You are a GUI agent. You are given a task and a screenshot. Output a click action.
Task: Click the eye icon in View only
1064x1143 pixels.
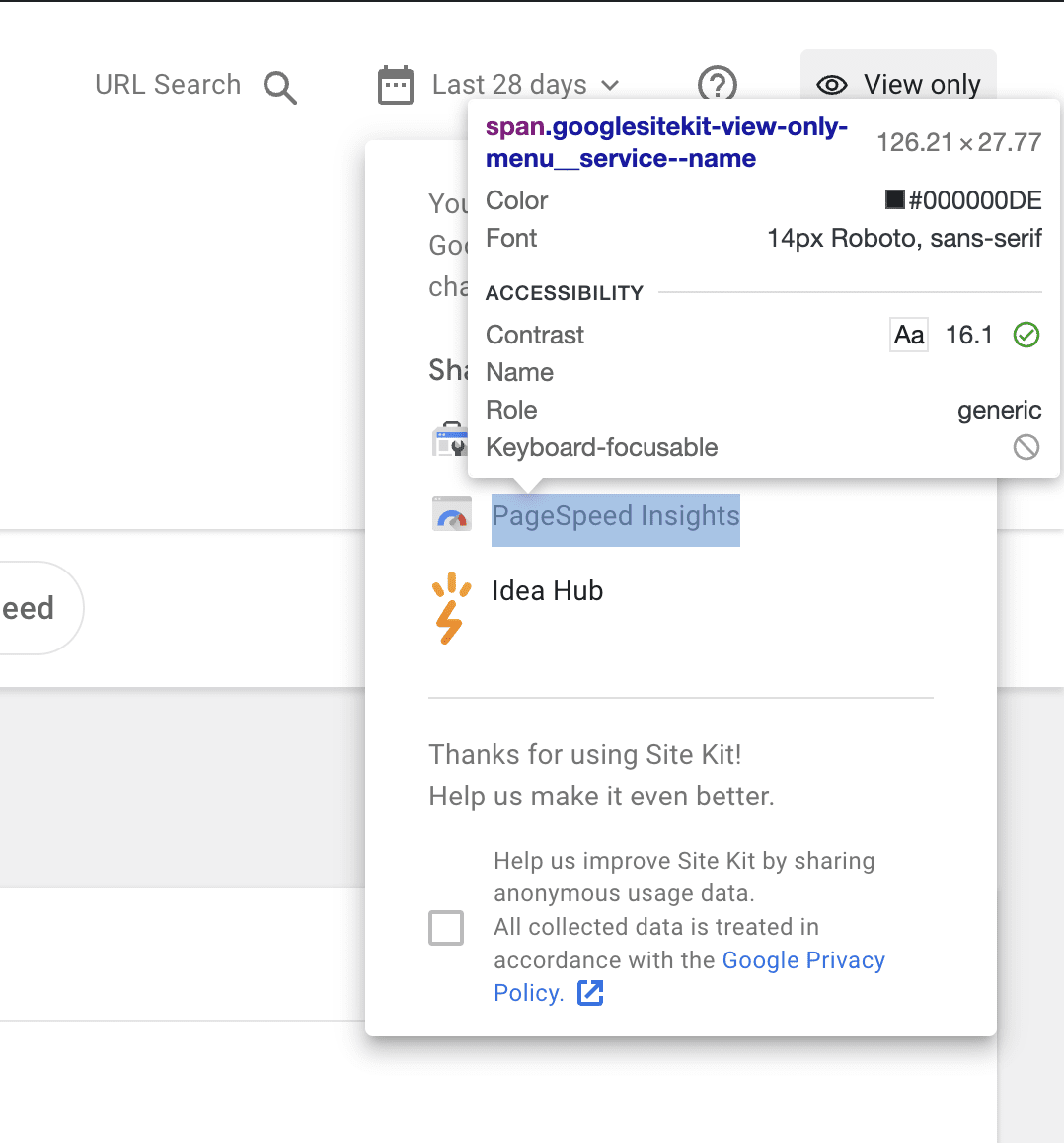point(831,85)
